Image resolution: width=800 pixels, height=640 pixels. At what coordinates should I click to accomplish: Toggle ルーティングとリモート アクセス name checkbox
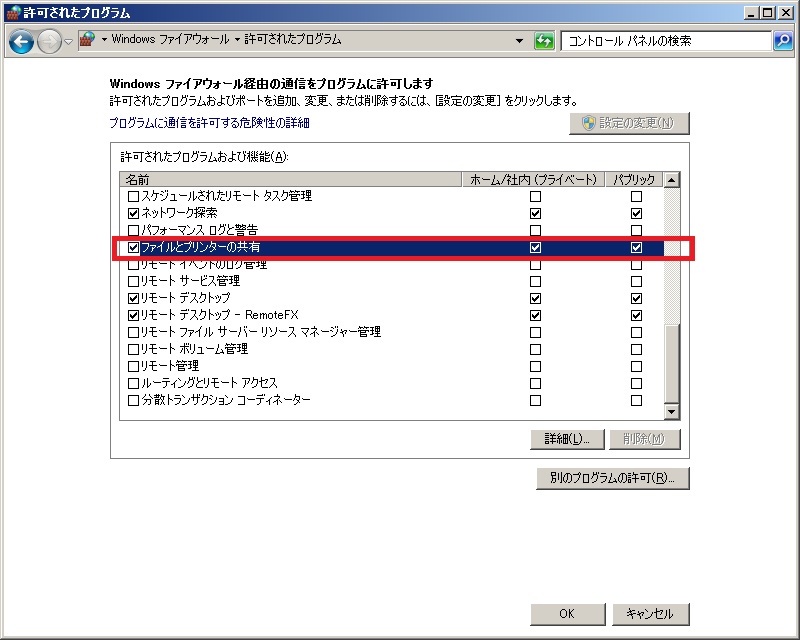[133, 383]
